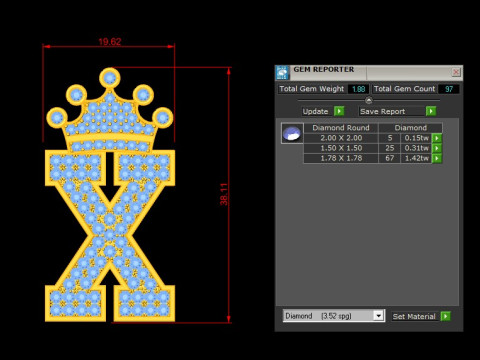Close the Gem Reporter panel
This screenshot has height=360, width=480.
point(456,72)
